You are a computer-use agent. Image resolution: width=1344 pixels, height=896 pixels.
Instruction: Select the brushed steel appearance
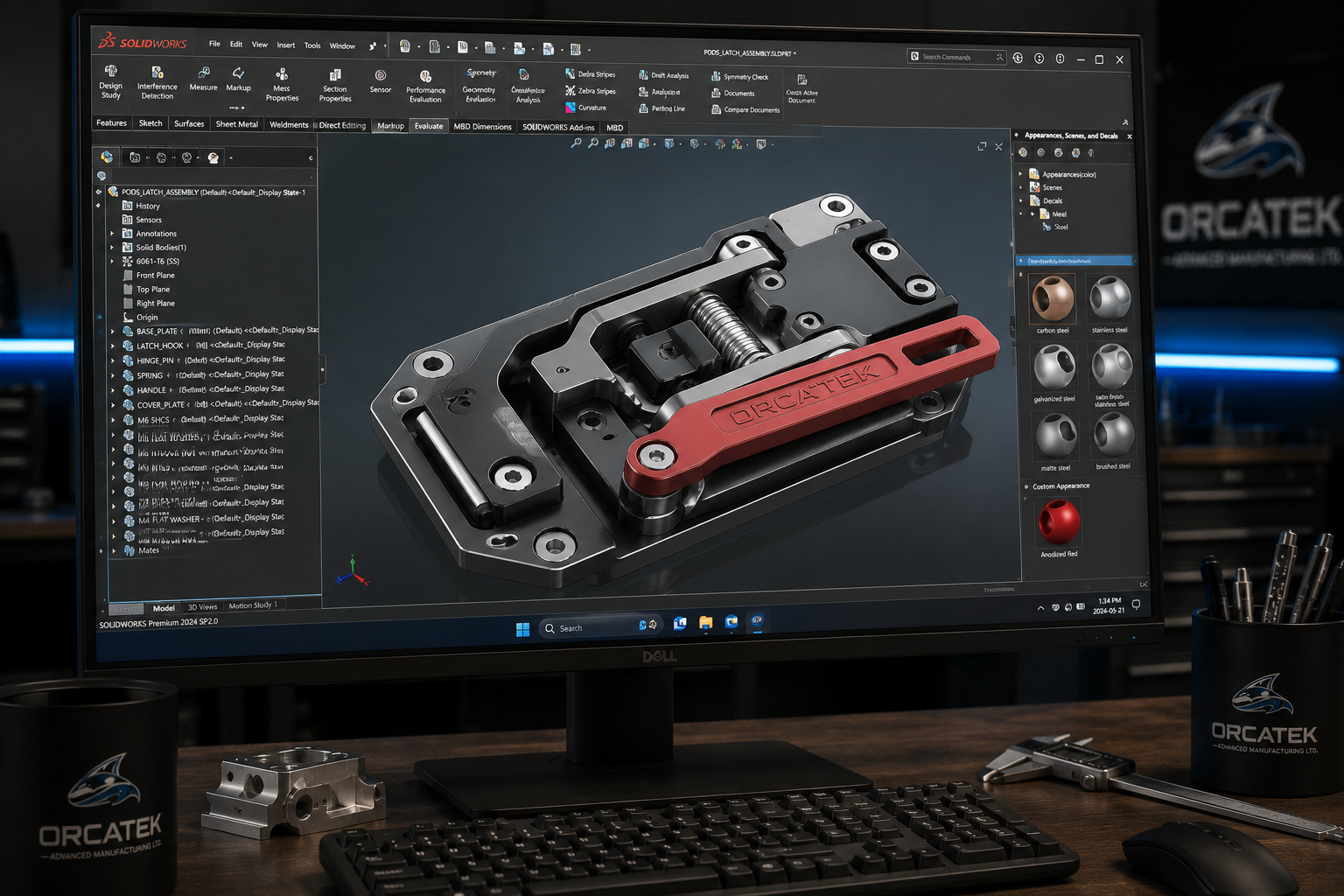pos(1113,441)
